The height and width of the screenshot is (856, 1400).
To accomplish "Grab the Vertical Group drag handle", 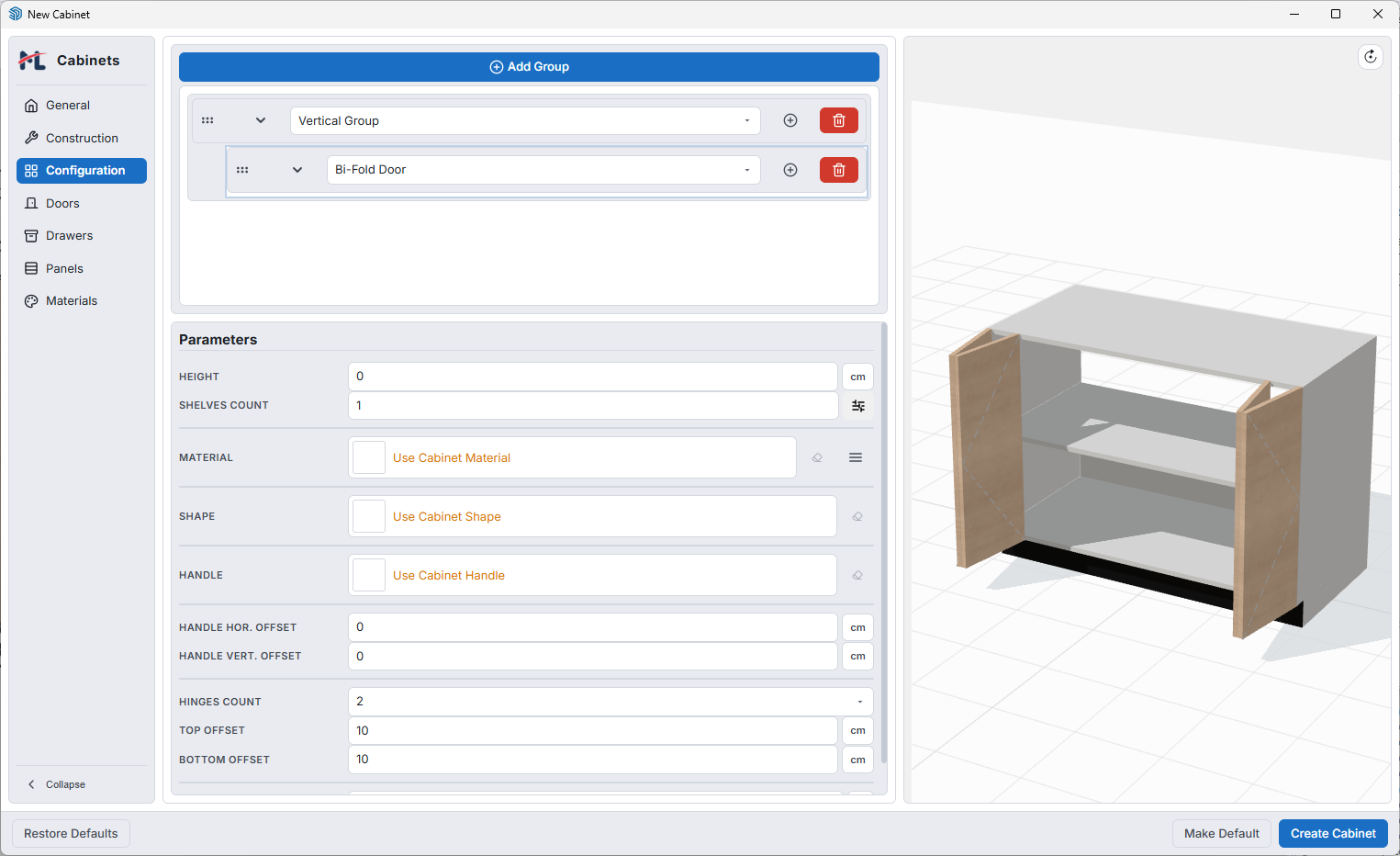I will (x=207, y=120).
